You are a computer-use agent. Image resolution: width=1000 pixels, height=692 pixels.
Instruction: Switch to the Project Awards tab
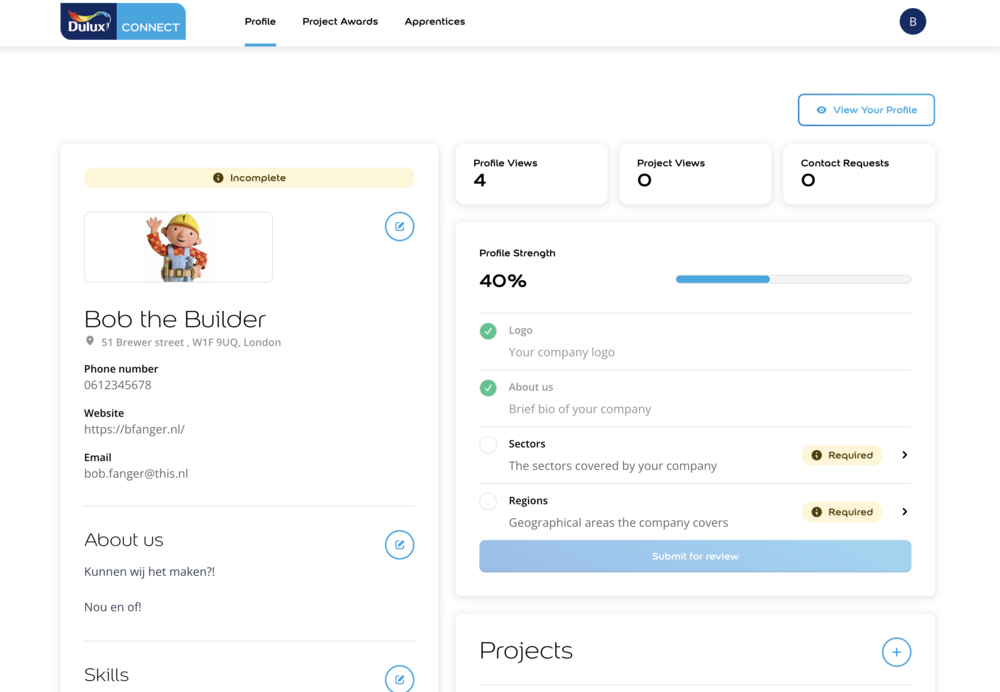click(x=340, y=21)
